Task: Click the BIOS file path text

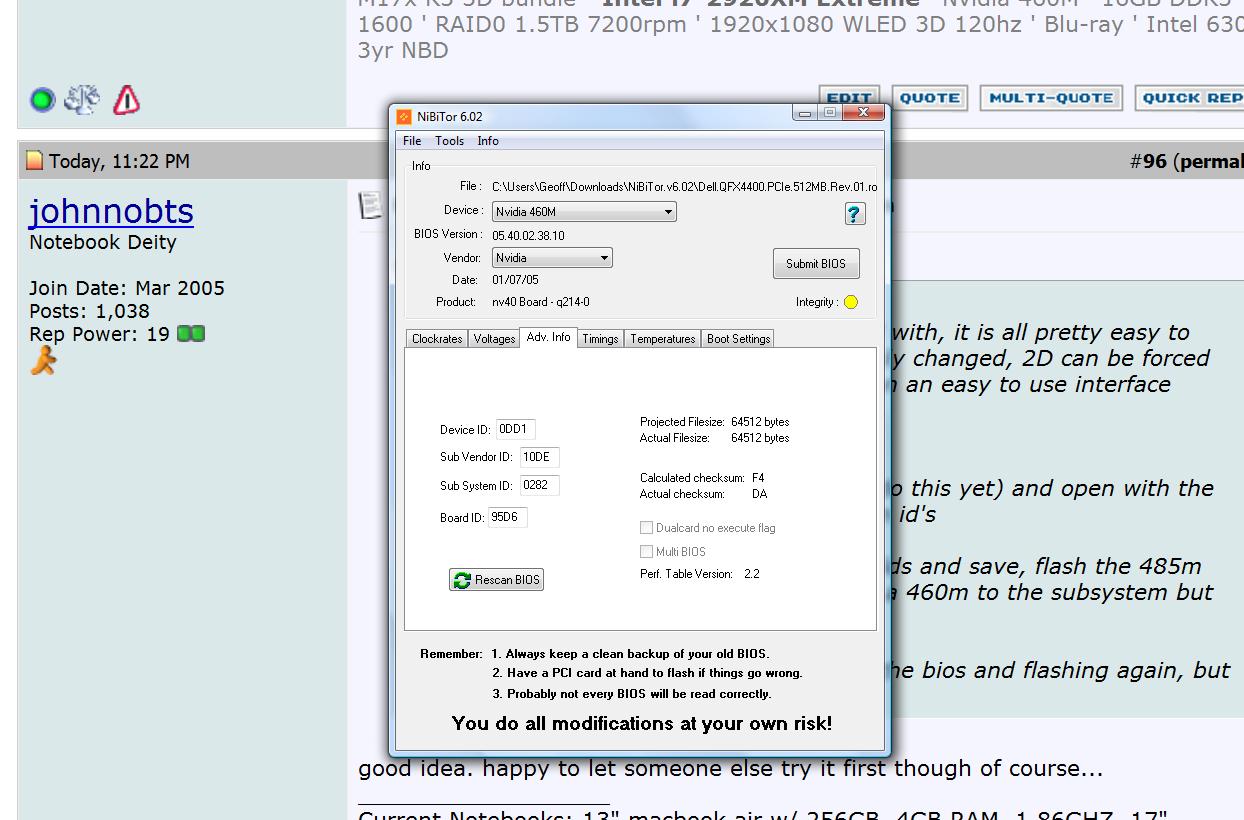Action: (684, 187)
